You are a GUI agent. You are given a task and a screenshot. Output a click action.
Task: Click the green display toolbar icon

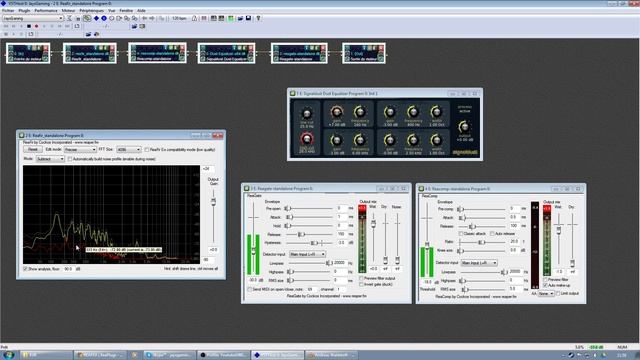[x=231, y=18]
